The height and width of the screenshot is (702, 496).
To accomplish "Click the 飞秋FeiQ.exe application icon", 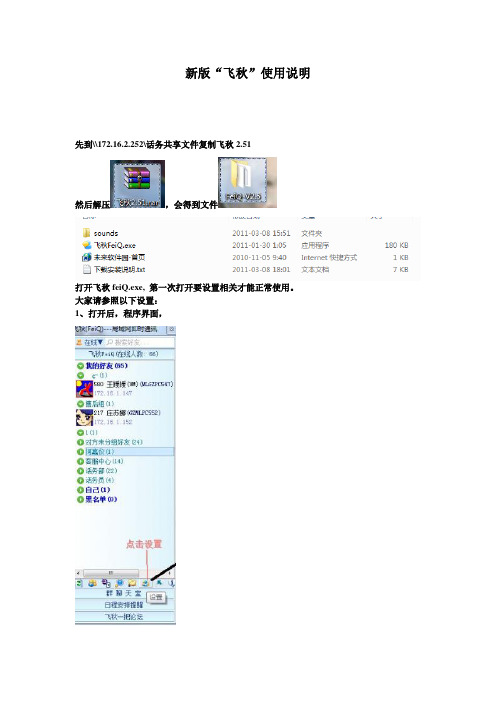I will pos(86,245).
